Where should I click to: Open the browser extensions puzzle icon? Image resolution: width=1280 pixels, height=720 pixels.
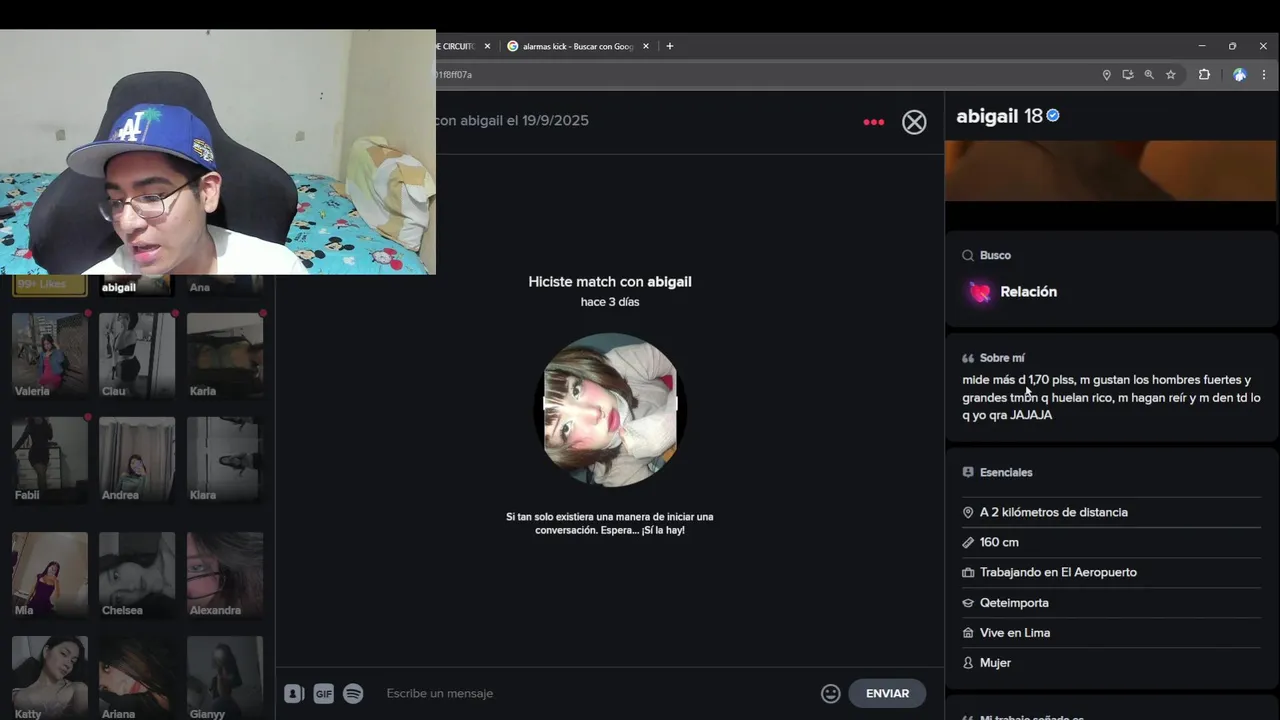(x=1204, y=75)
